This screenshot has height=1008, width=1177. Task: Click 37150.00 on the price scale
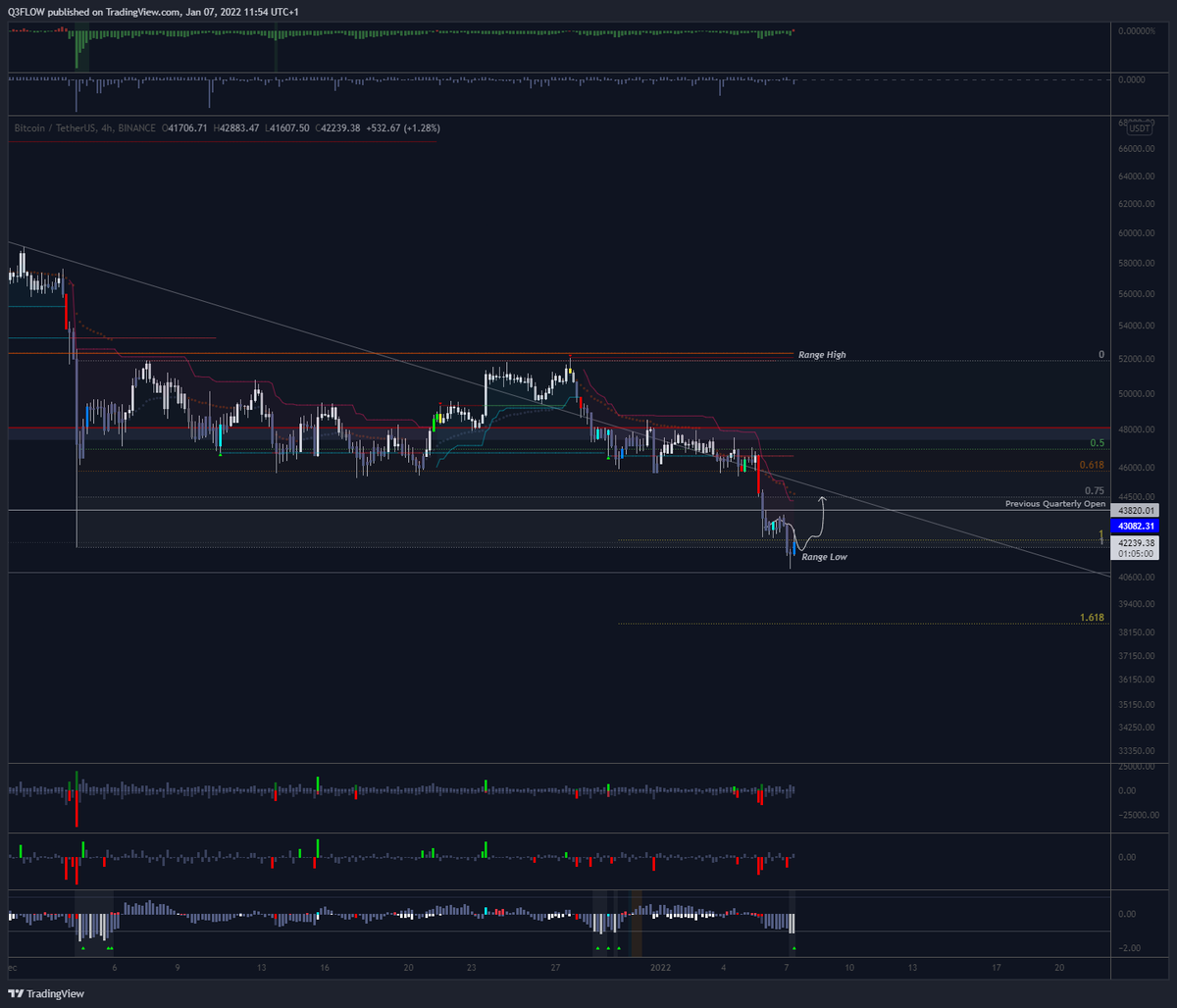coord(1136,656)
